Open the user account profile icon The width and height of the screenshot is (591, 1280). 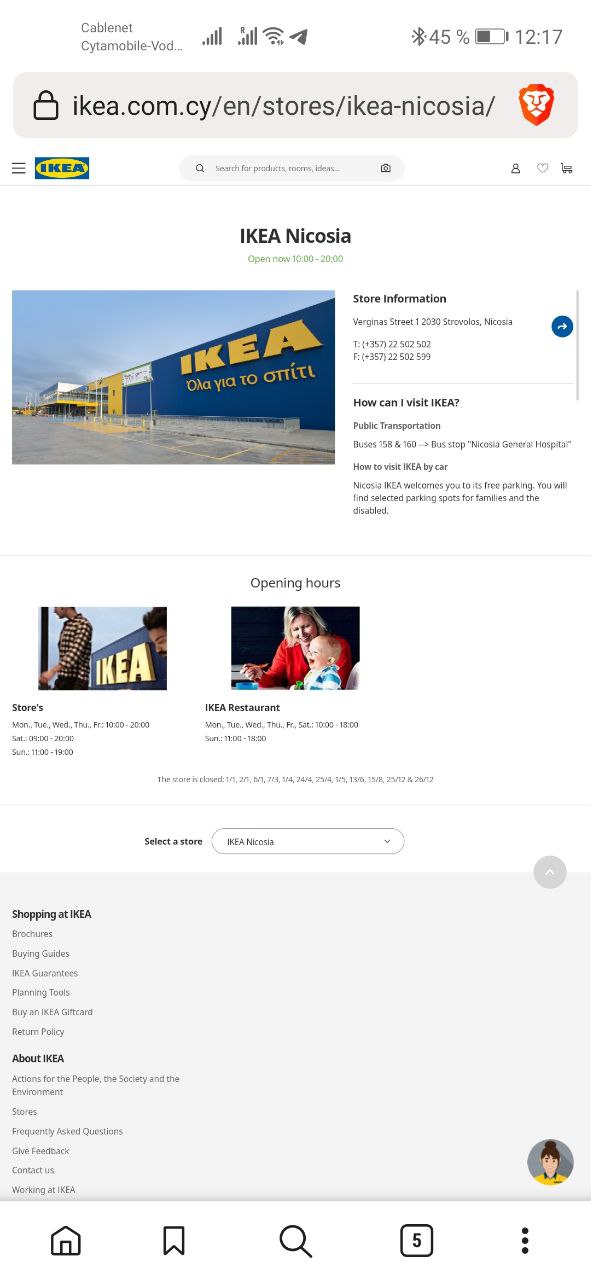[515, 168]
